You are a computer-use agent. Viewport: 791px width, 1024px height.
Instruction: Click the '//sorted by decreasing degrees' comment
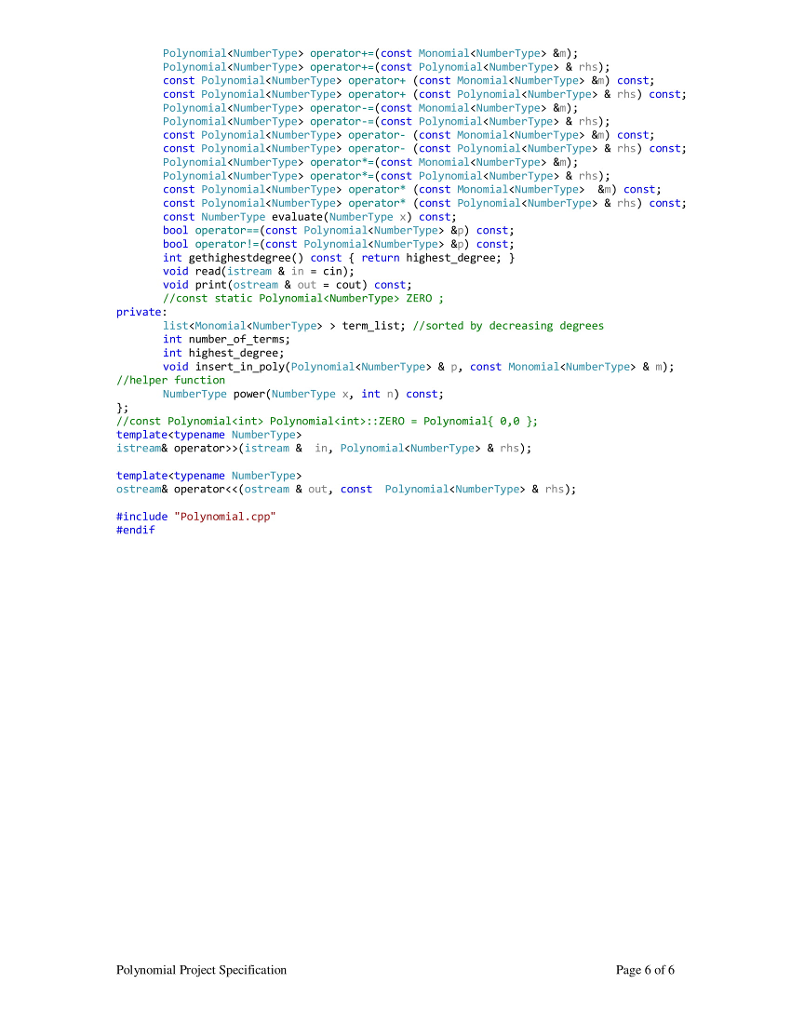[x=508, y=326]
